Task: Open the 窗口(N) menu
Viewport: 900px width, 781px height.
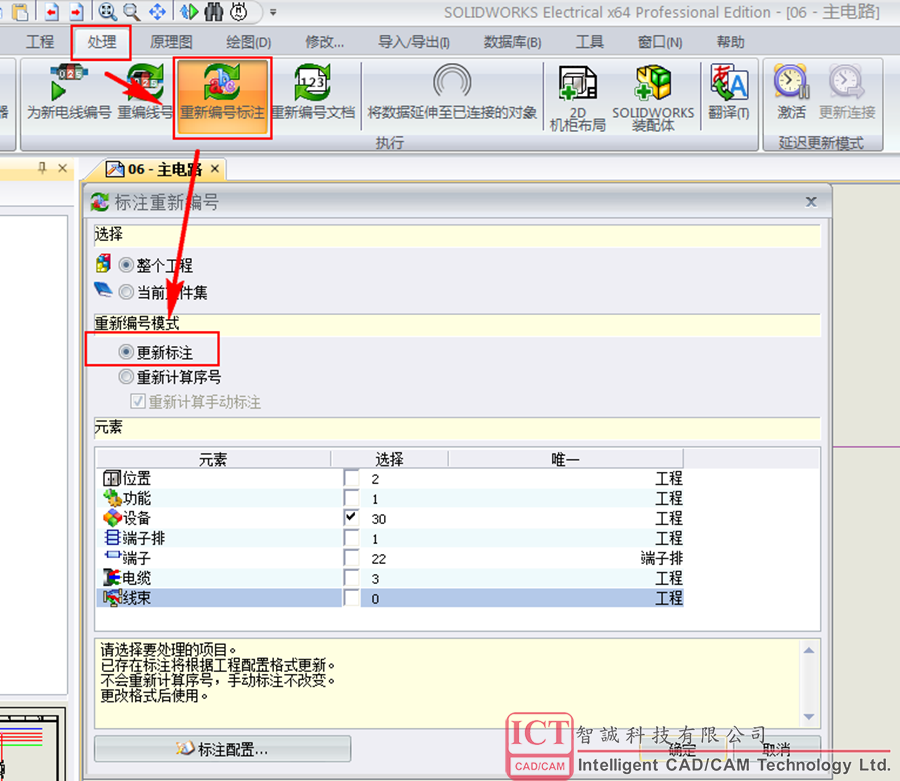Action: (660, 42)
